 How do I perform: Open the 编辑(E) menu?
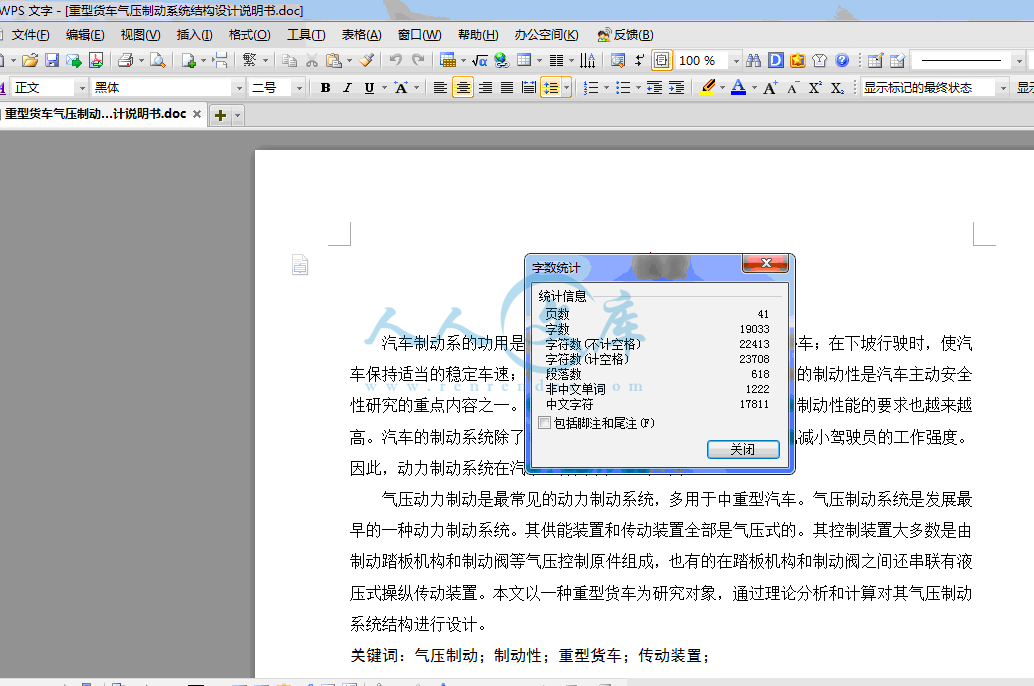click(x=85, y=35)
